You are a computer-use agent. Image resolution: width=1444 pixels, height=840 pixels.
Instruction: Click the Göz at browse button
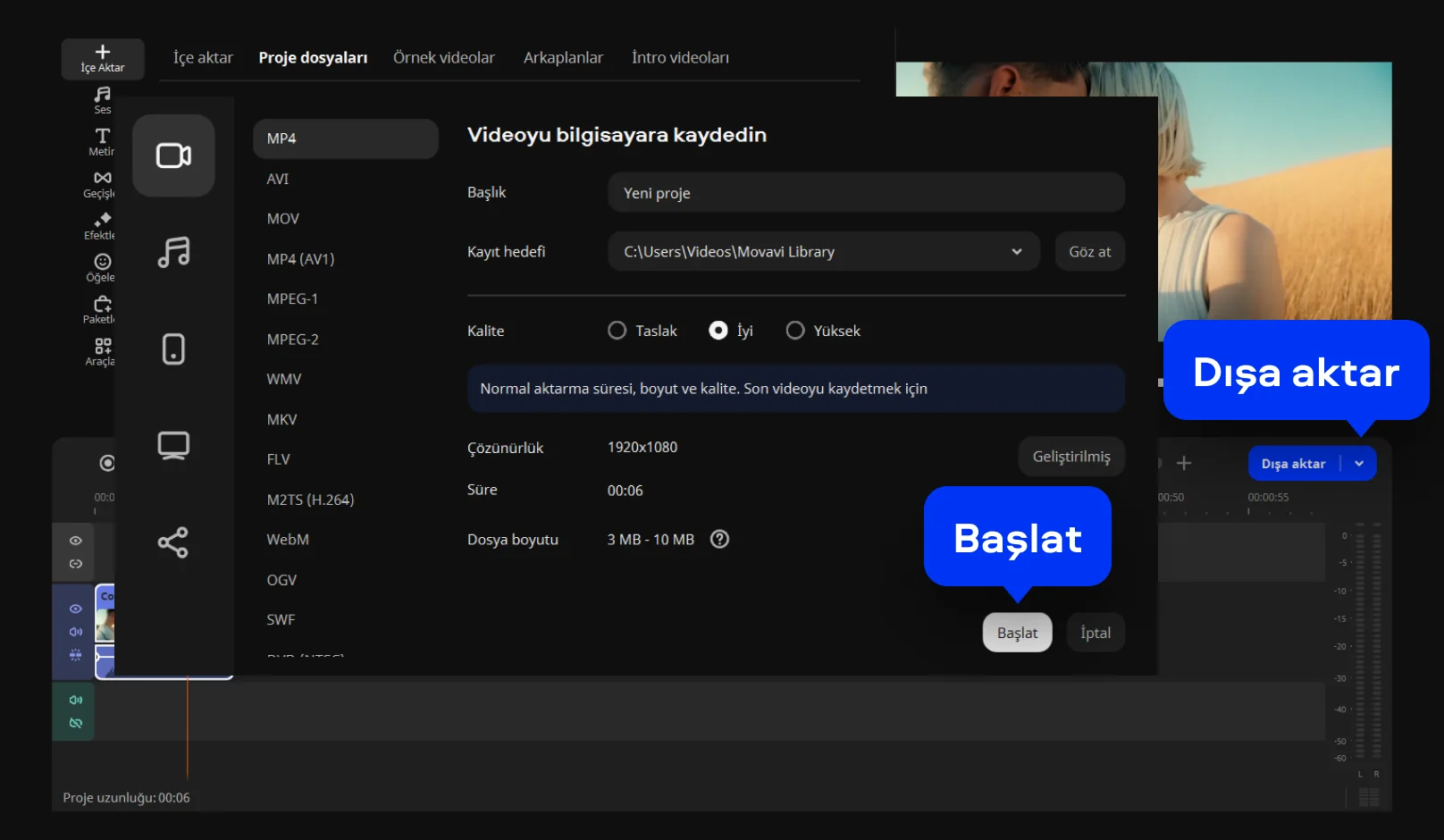[x=1089, y=252]
